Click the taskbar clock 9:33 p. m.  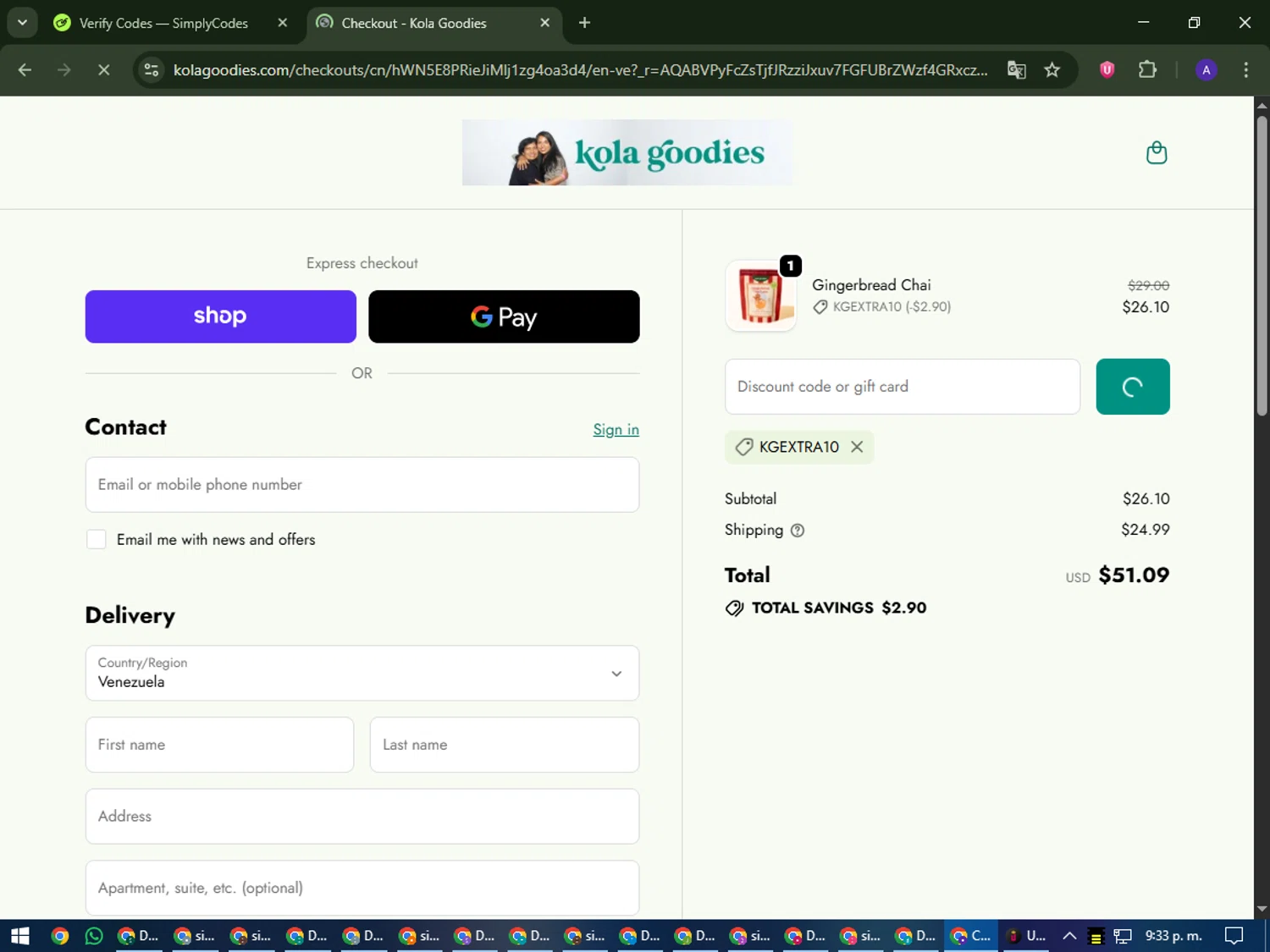pyautogui.click(x=1173, y=936)
